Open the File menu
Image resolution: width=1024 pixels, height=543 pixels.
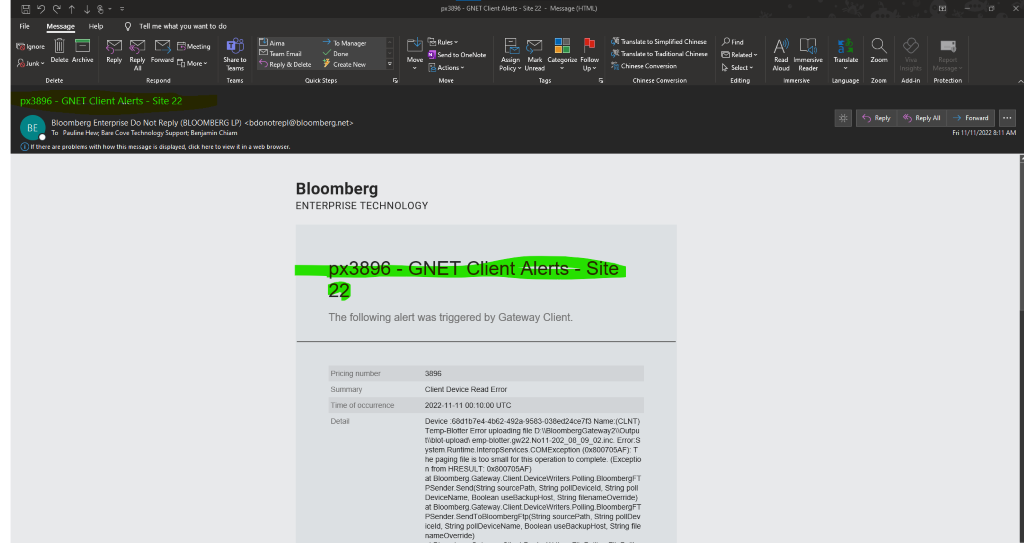(x=24, y=27)
